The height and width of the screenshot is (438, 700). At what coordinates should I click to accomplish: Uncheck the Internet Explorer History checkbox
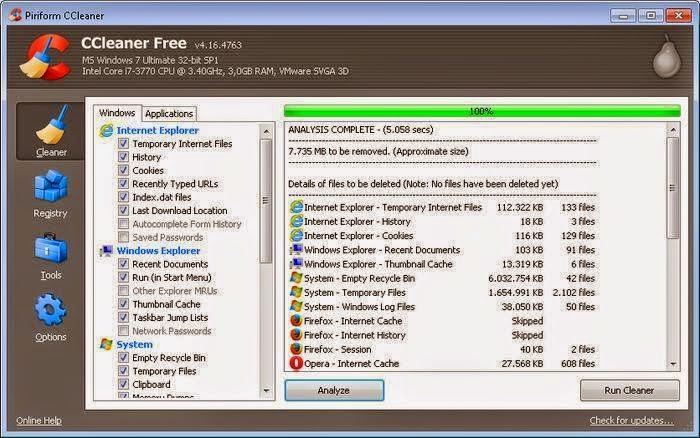[123, 157]
